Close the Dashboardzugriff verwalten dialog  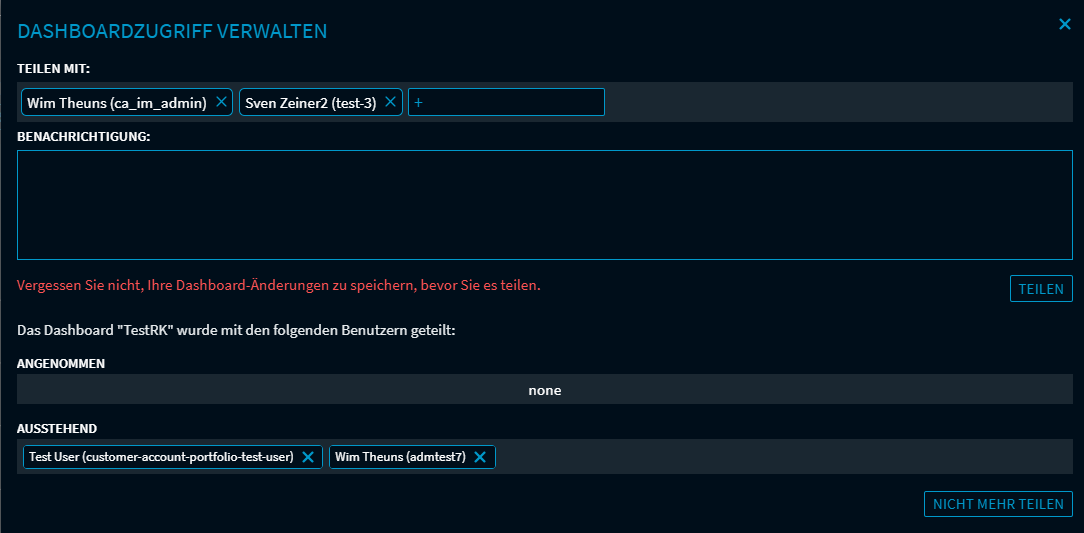point(1065,24)
